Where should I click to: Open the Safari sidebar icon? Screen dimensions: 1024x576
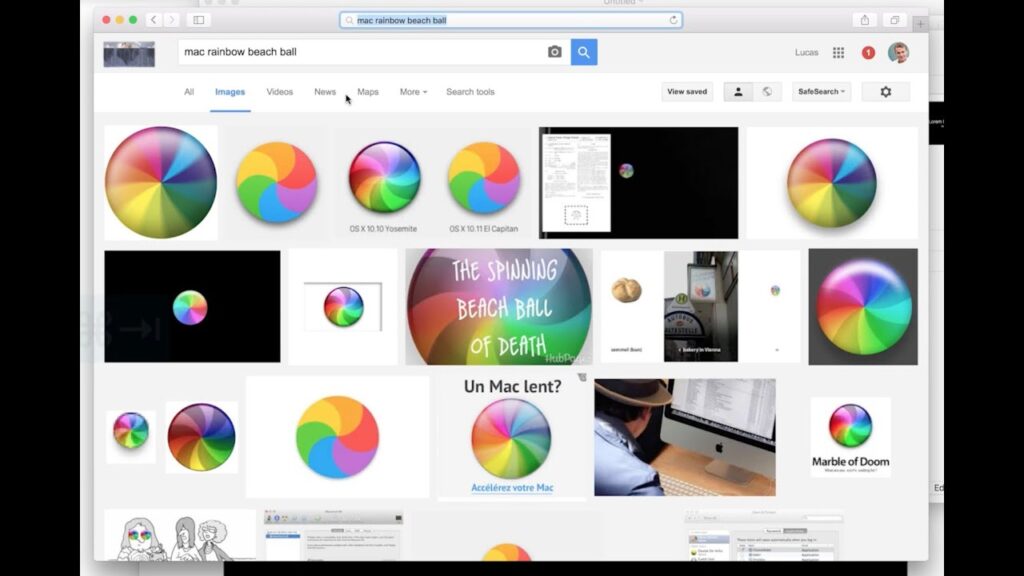coord(198,19)
